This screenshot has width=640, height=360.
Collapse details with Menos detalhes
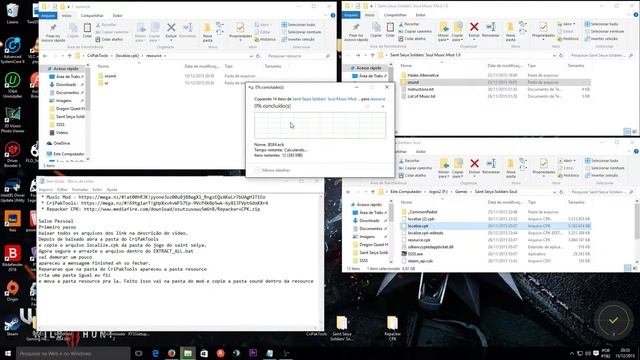coord(272,170)
